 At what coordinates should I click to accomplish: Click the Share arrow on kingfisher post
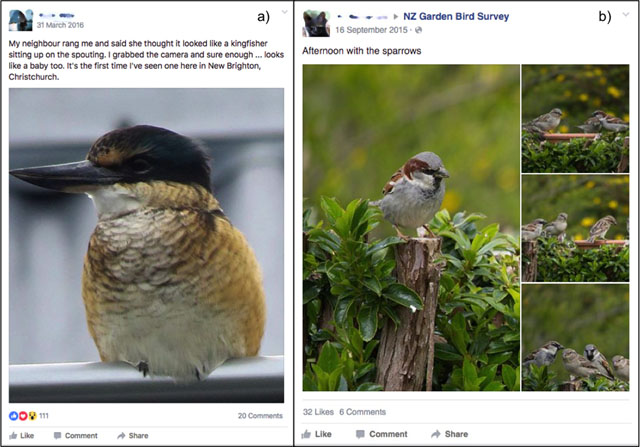tap(121, 436)
